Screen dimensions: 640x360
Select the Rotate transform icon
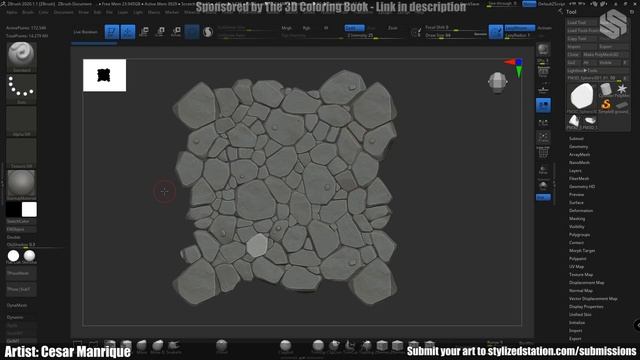click(x=176, y=32)
